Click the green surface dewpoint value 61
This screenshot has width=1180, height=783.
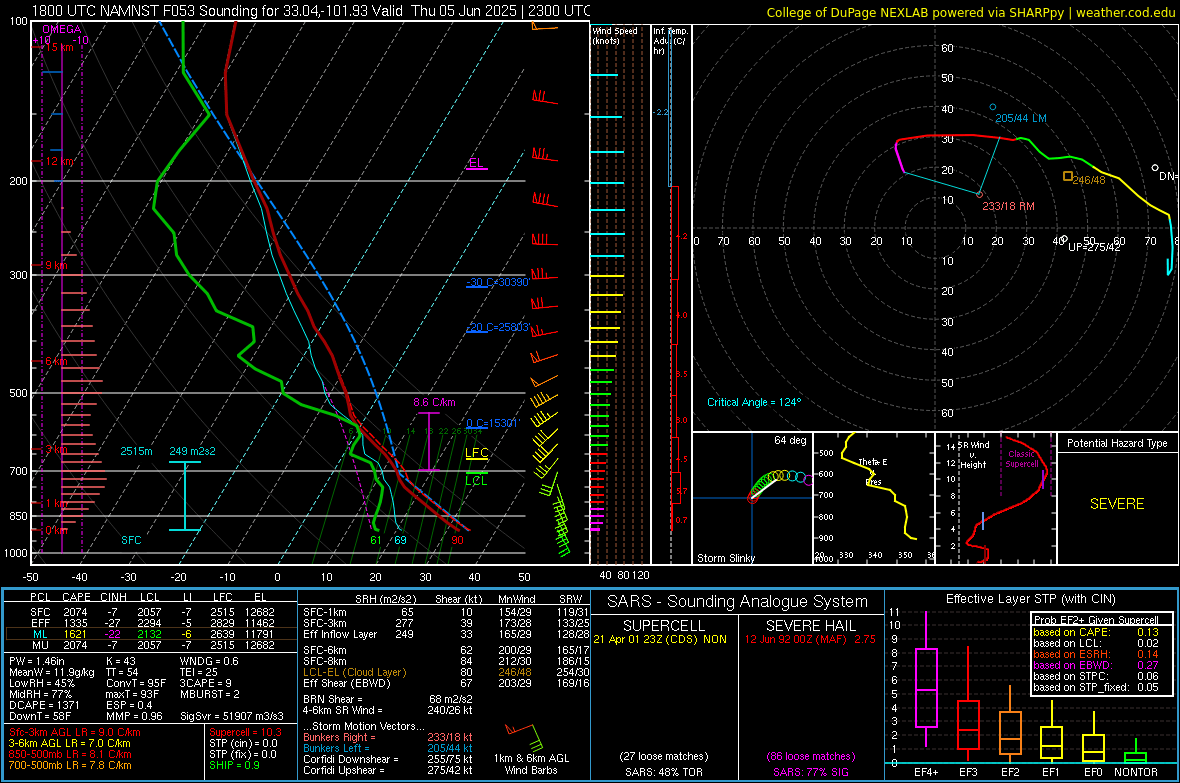point(376,540)
